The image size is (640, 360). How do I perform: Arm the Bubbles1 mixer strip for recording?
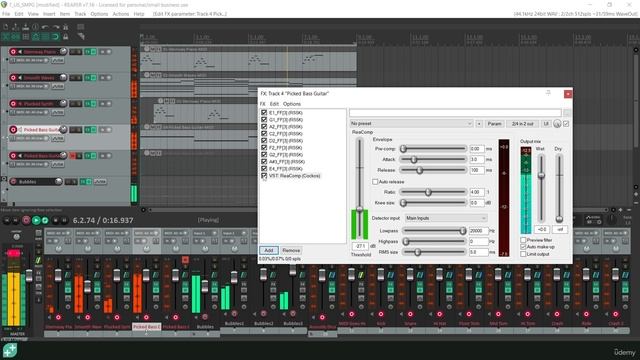pos(234,313)
